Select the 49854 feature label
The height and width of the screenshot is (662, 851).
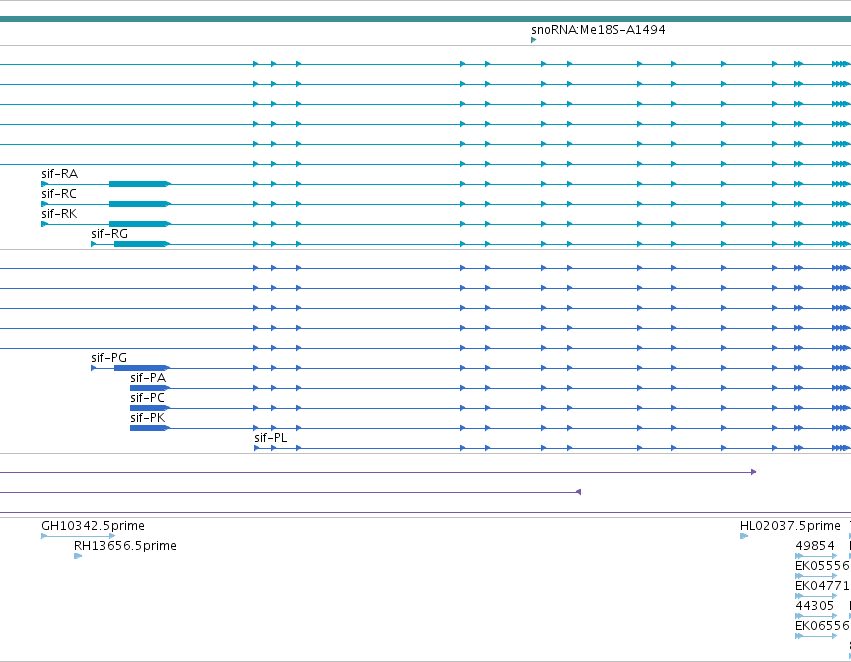pos(815,546)
